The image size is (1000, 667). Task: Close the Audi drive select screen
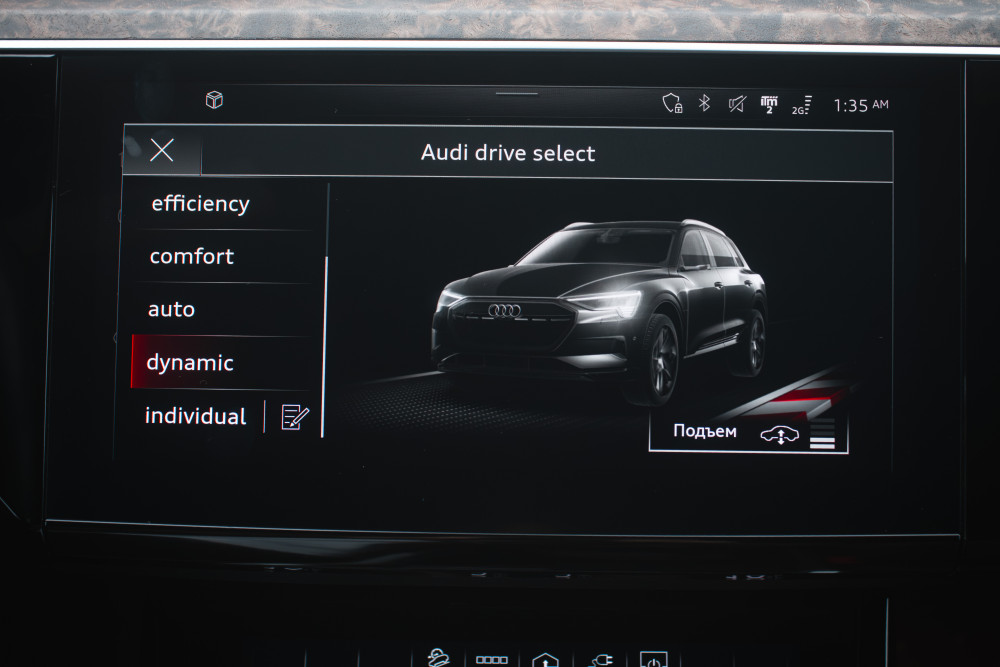pos(162,150)
